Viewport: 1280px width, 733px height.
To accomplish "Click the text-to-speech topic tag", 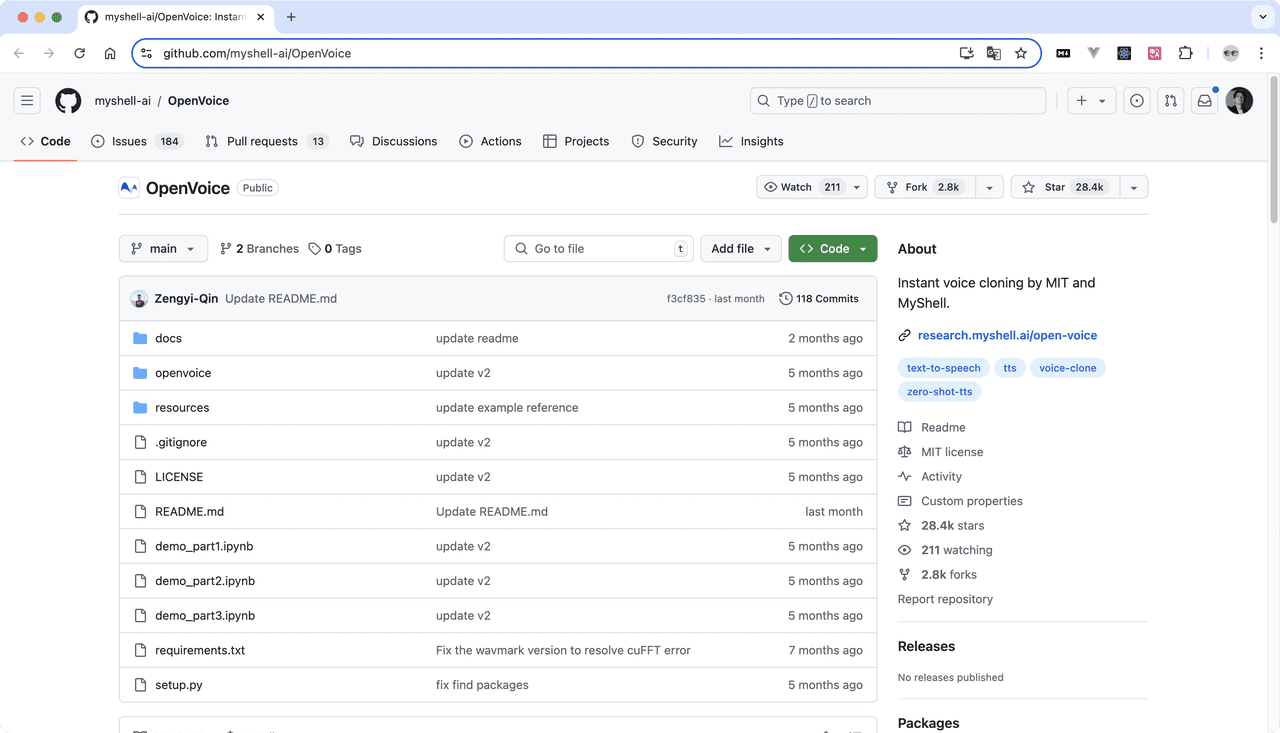I will (x=943, y=367).
